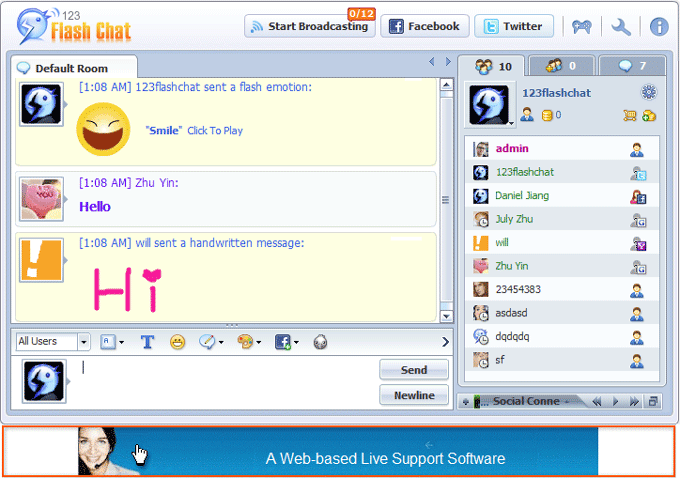Click the Start Broadcasting button

309,27
